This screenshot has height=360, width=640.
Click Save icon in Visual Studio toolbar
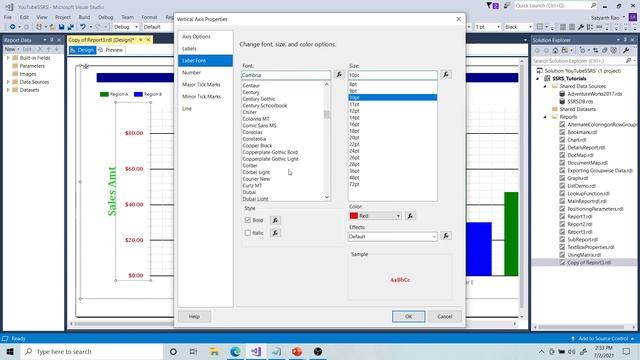(61, 27)
